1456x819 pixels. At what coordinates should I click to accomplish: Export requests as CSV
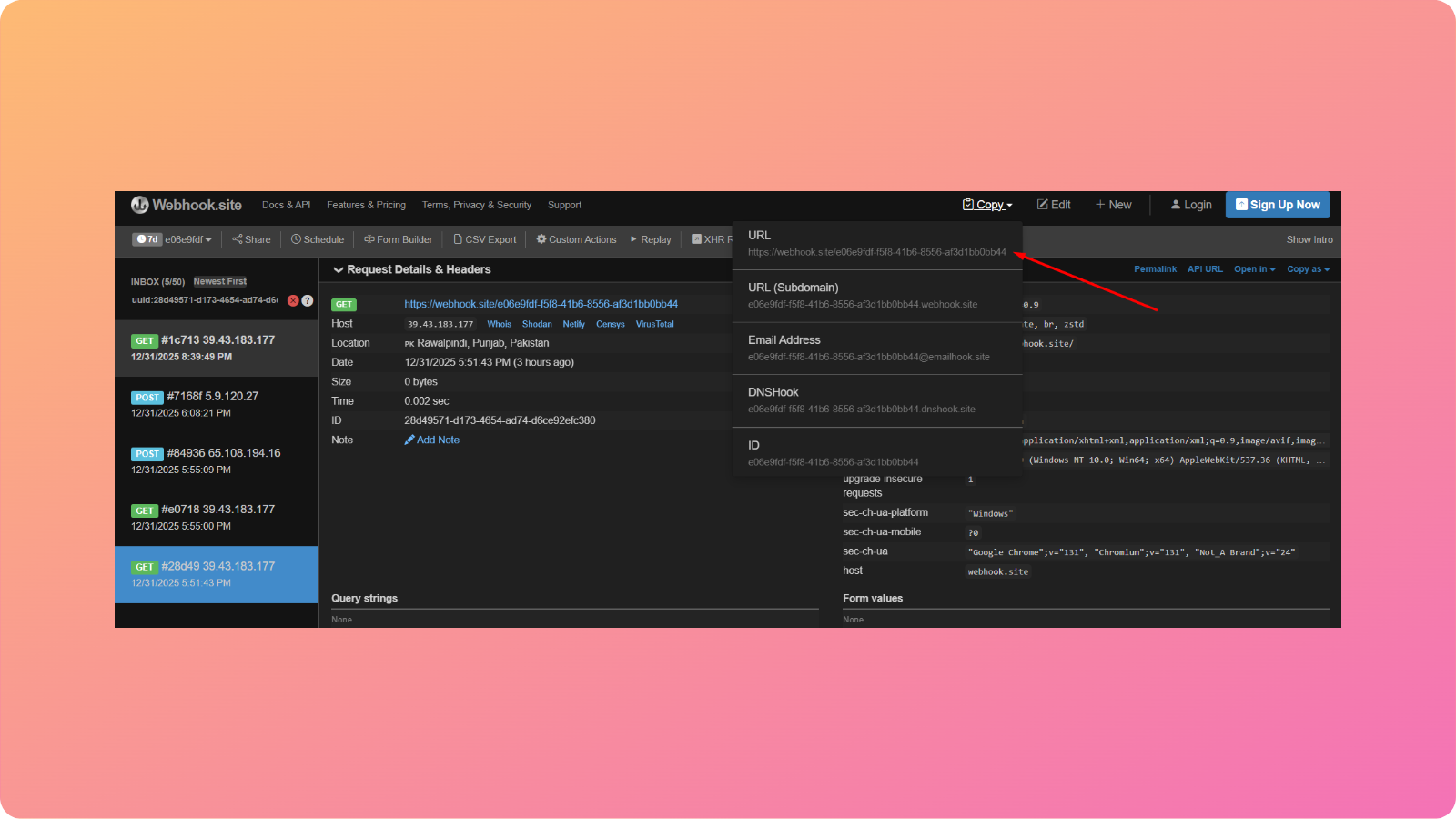click(484, 238)
